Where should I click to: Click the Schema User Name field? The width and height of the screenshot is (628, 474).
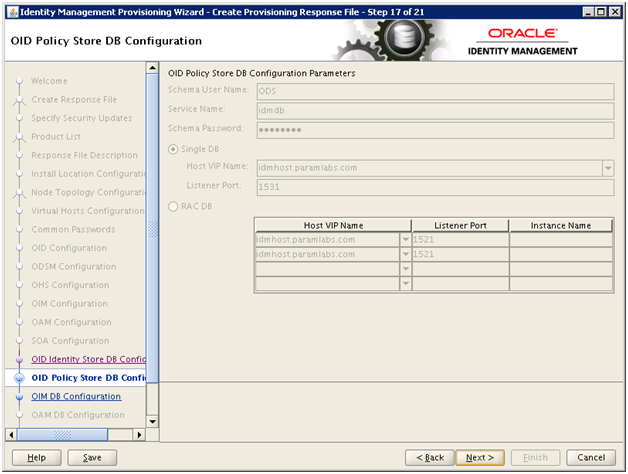tap(435, 91)
